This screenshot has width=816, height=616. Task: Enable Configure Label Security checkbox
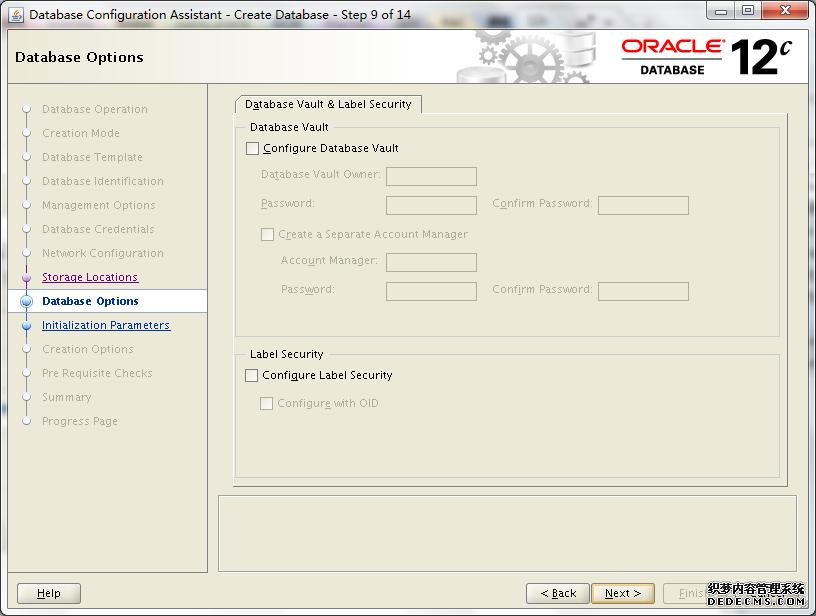click(x=252, y=376)
